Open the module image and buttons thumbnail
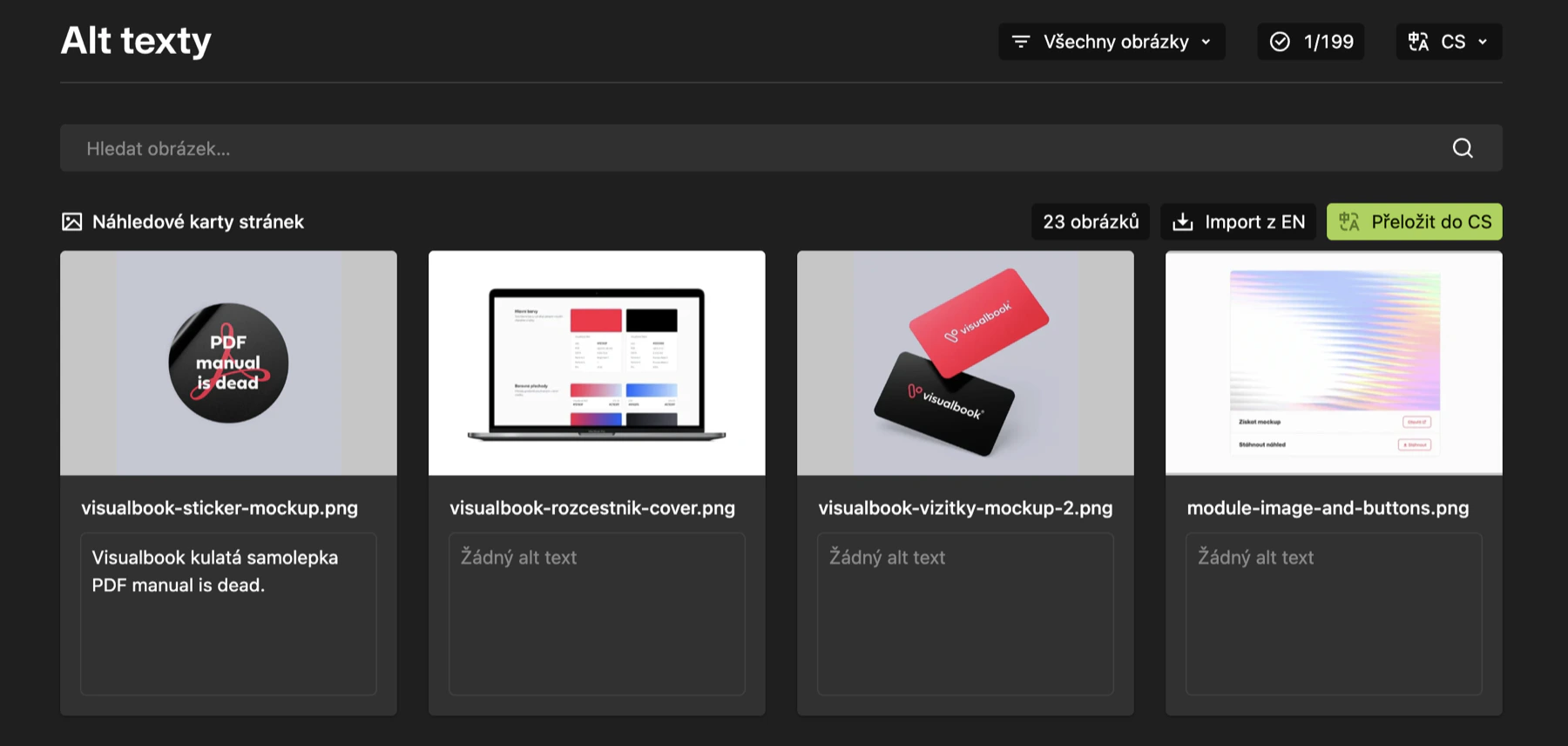This screenshot has height=746, width=1568. [x=1334, y=363]
